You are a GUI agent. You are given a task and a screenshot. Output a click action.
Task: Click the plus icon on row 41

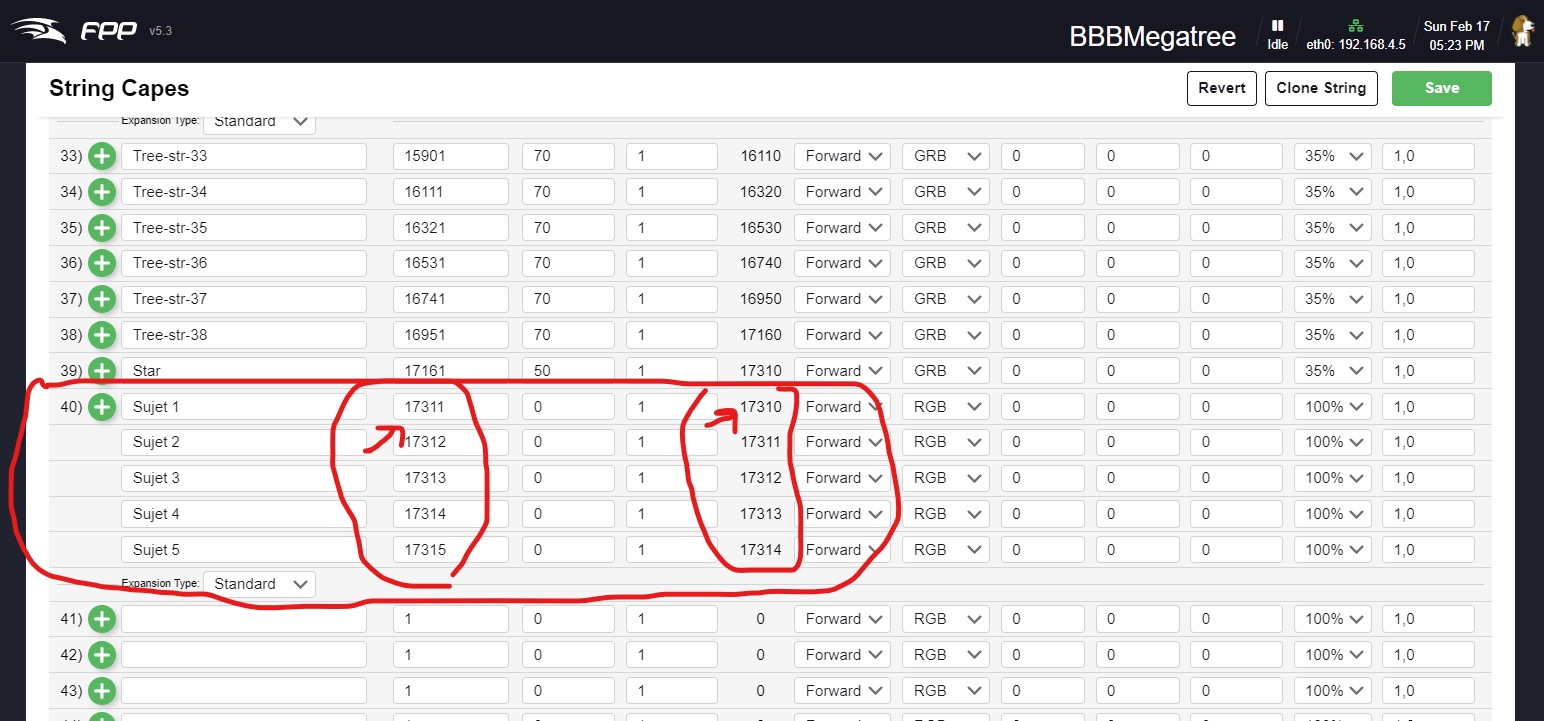coord(101,618)
